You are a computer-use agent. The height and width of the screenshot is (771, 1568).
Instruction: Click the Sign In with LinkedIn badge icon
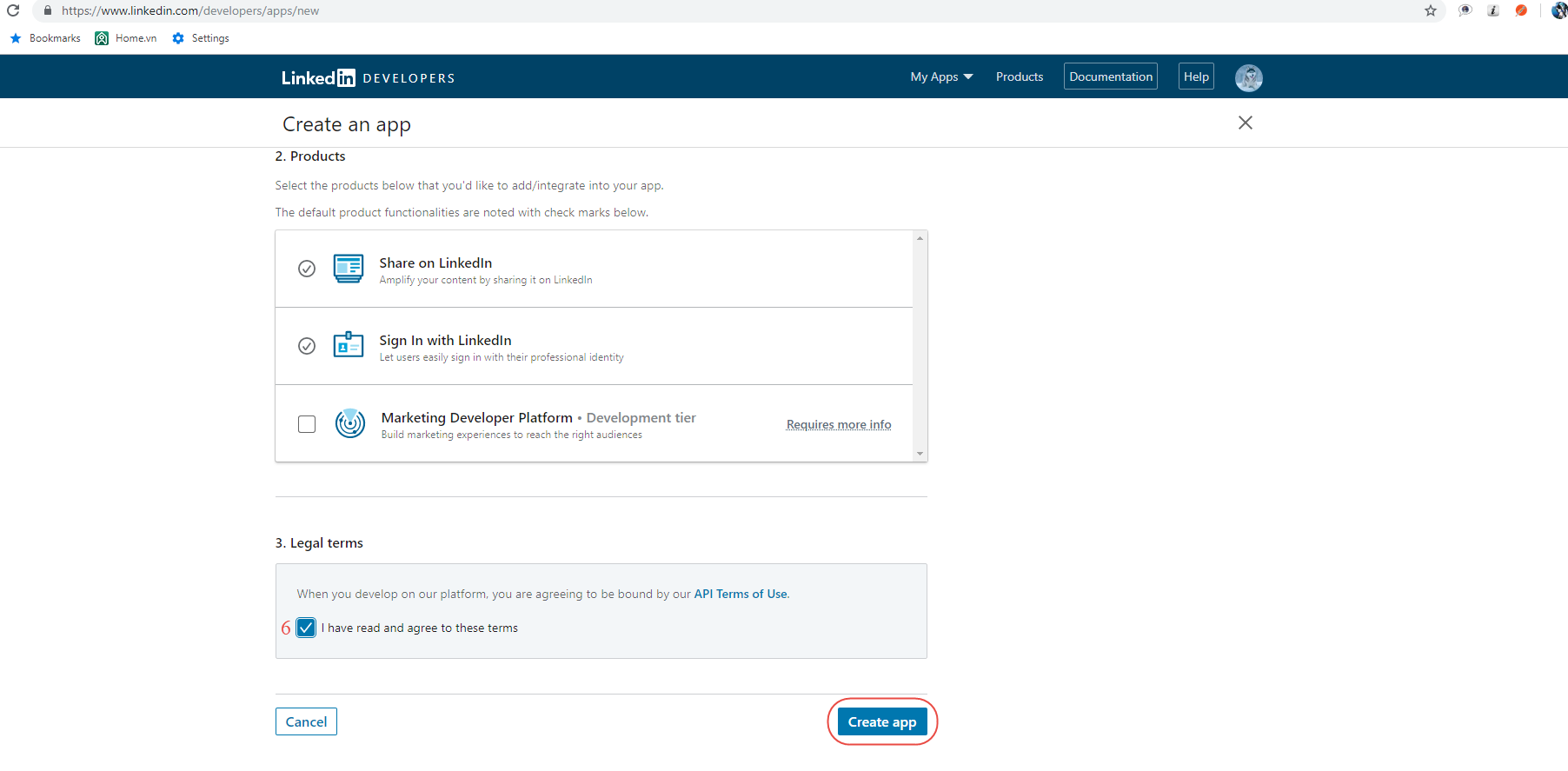click(x=349, y=344)
